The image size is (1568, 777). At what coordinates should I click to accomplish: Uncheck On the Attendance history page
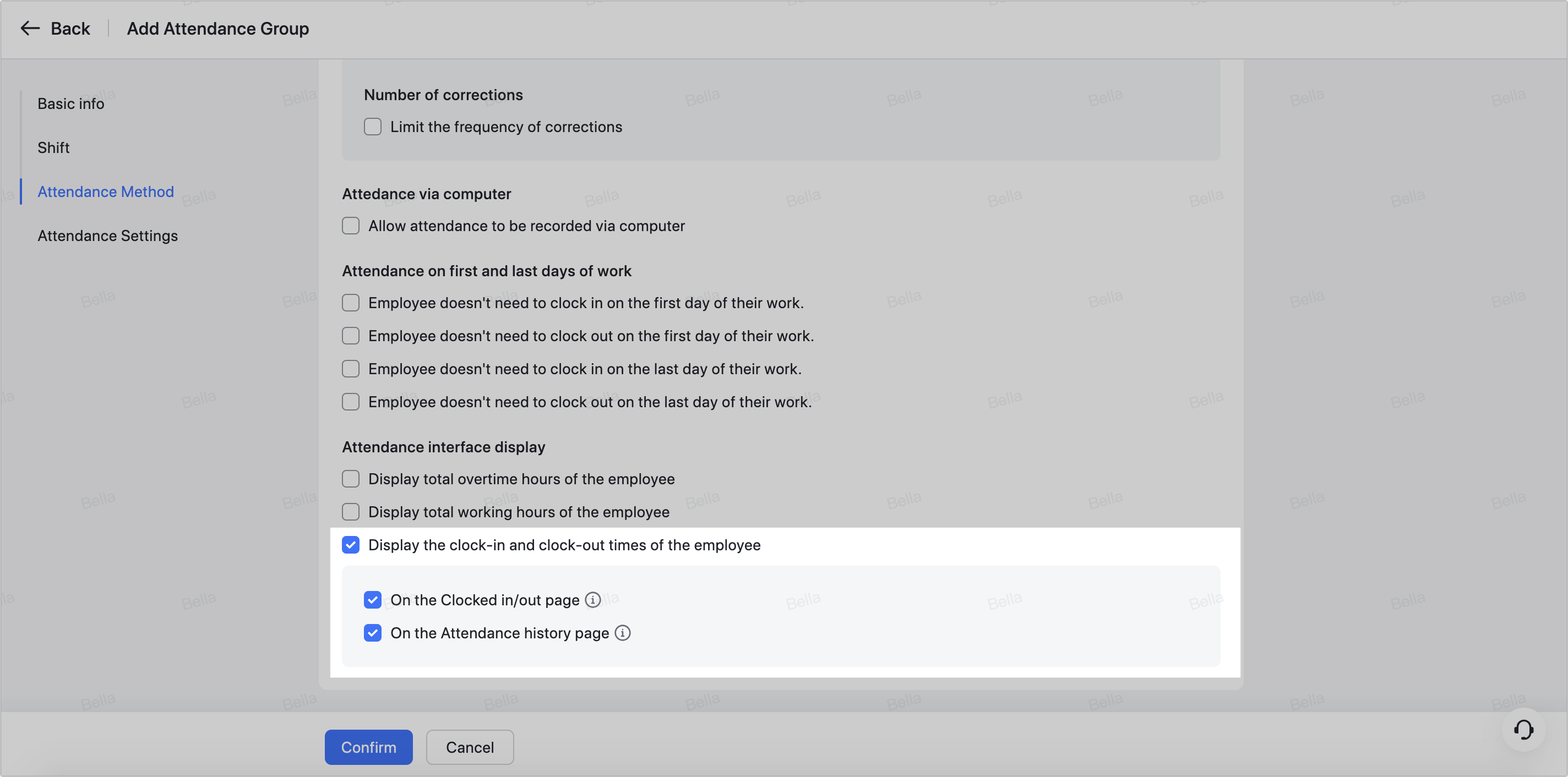[373, 633]
